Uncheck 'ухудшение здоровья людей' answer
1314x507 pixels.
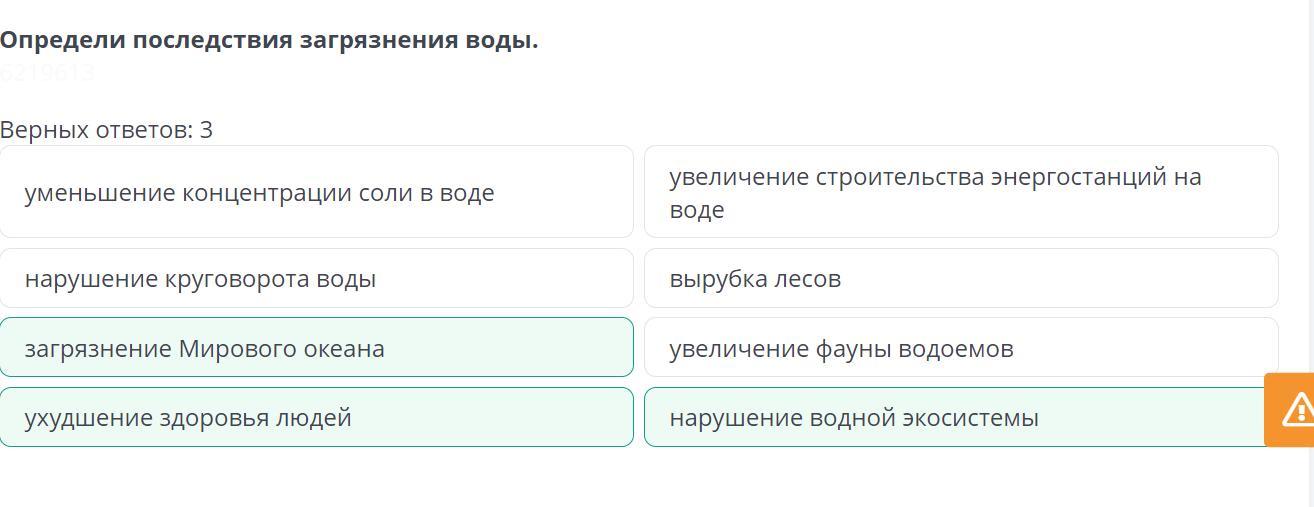[316, 417]
